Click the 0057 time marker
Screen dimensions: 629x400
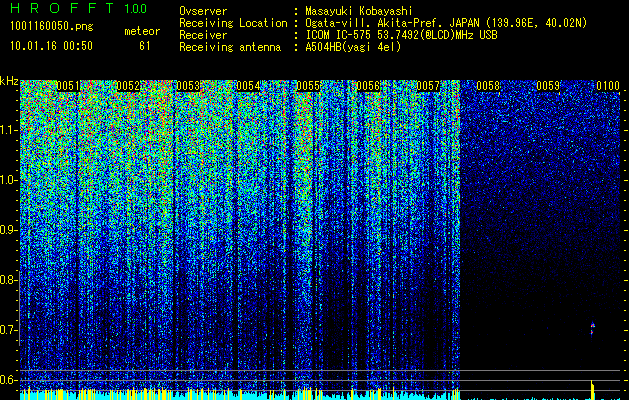point(428,86)
